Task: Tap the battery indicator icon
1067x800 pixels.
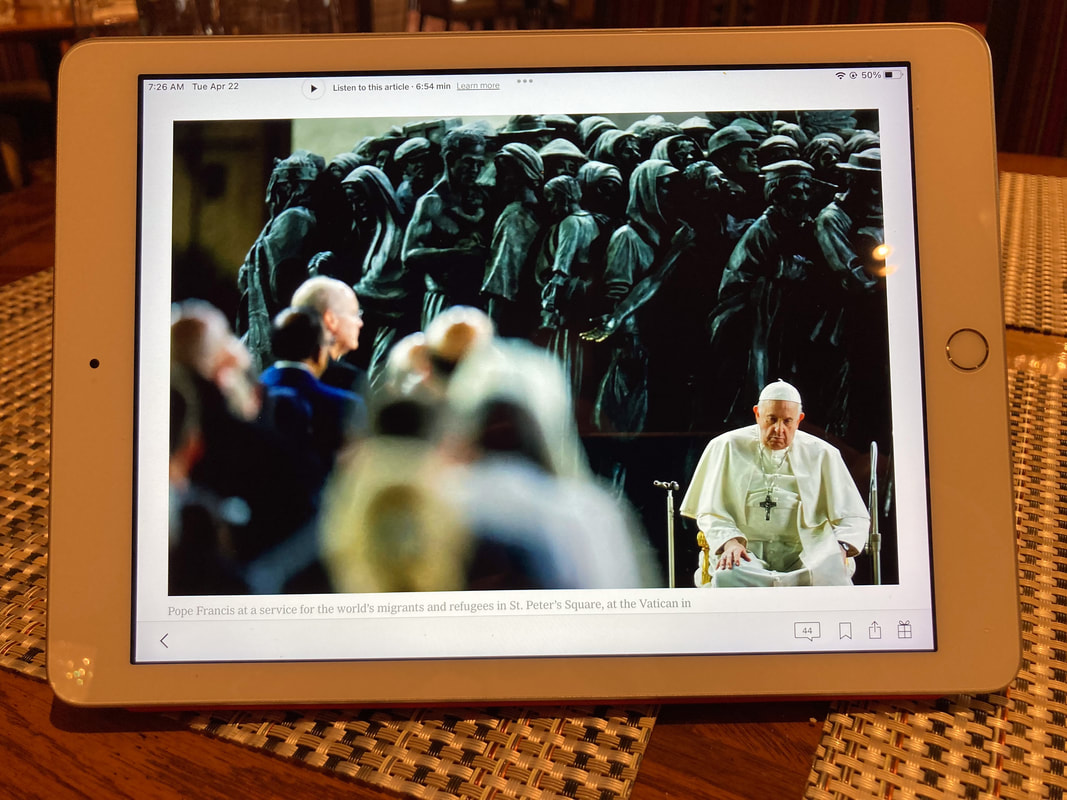Action: (x=893, y=74)
